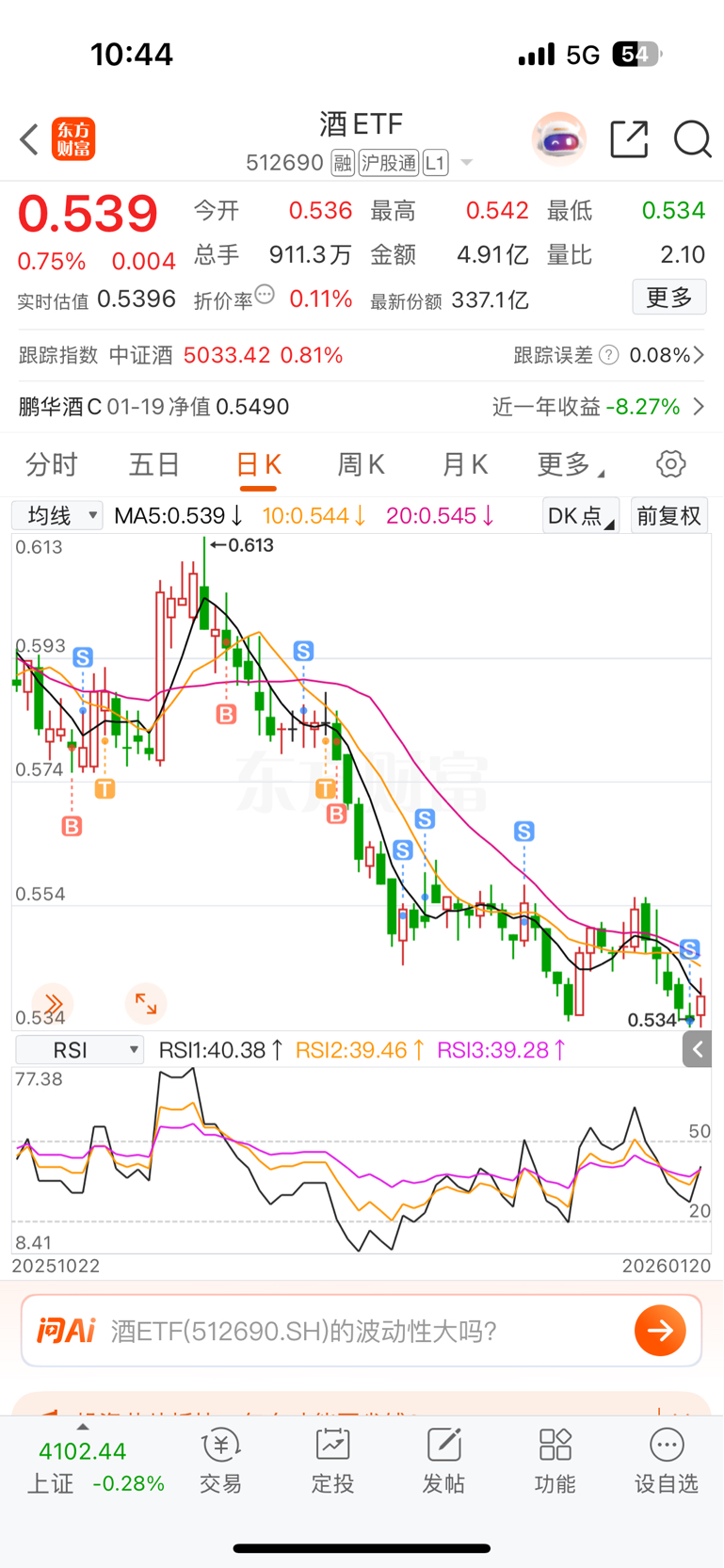
Task: Tap the 问Ai logo
Action: (x=66, y=1331)
